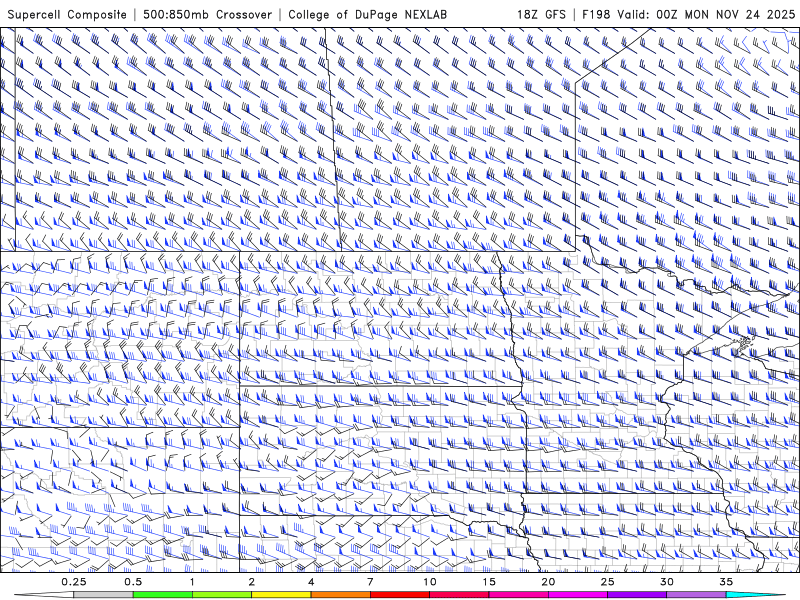This screenshot has width=800, height=600.
Task: Click the color bar segment between 15 and 20
Action: [x=518, y=595]
